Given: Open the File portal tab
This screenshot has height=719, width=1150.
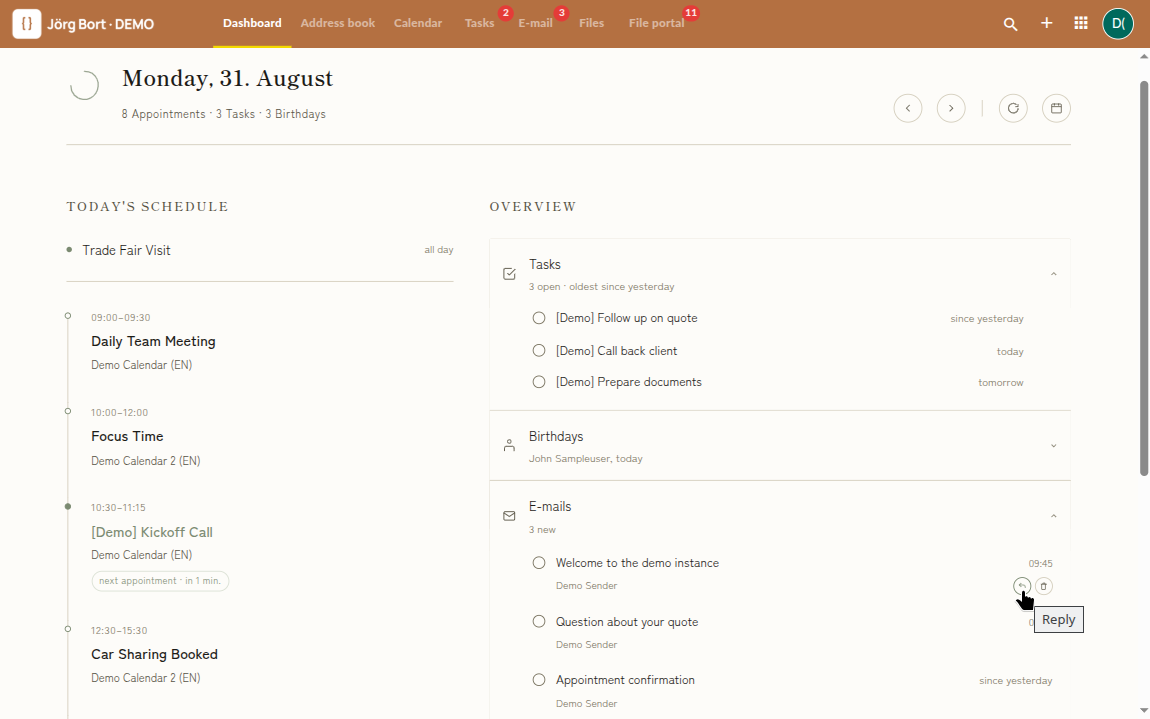Looking at the screenshot, I should click(656, 23).
